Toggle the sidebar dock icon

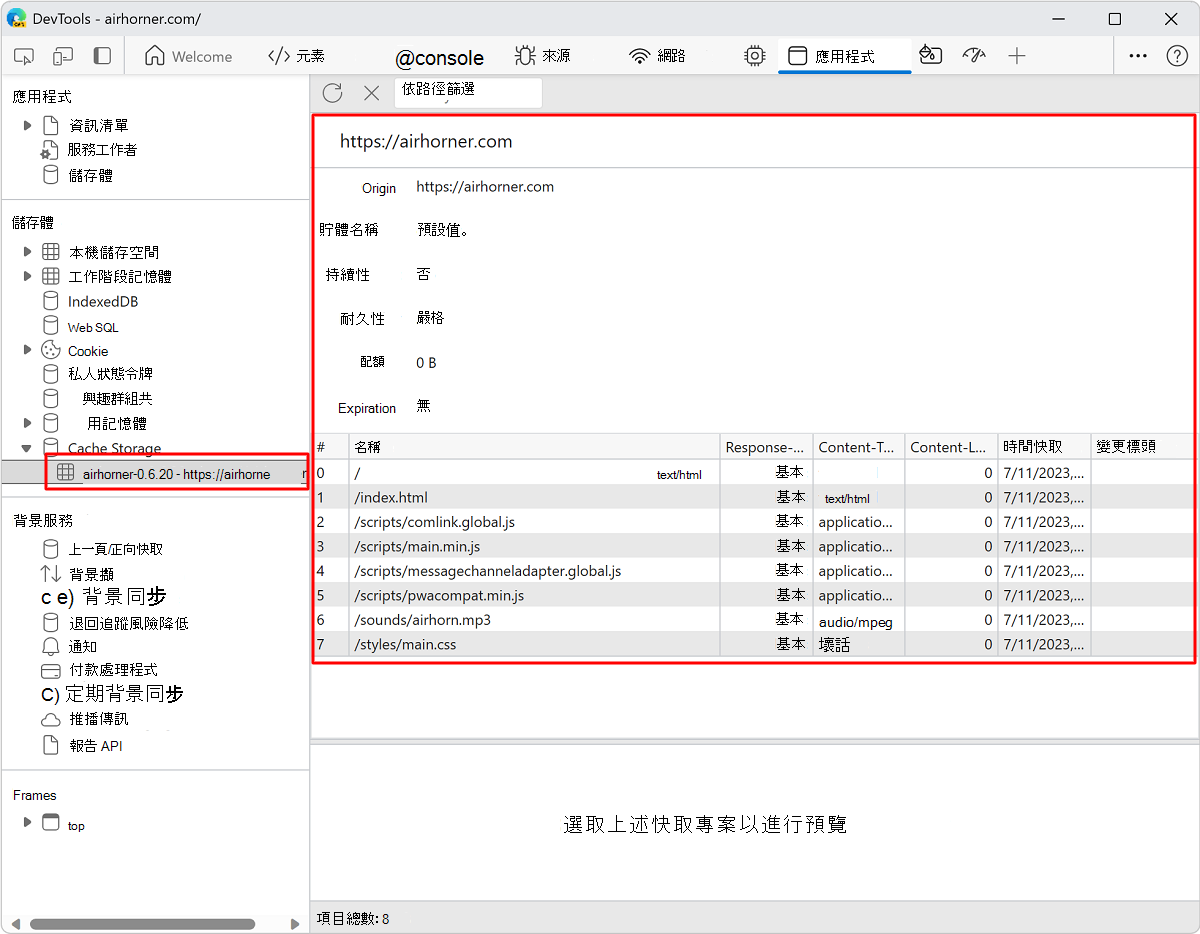(102, 56)
